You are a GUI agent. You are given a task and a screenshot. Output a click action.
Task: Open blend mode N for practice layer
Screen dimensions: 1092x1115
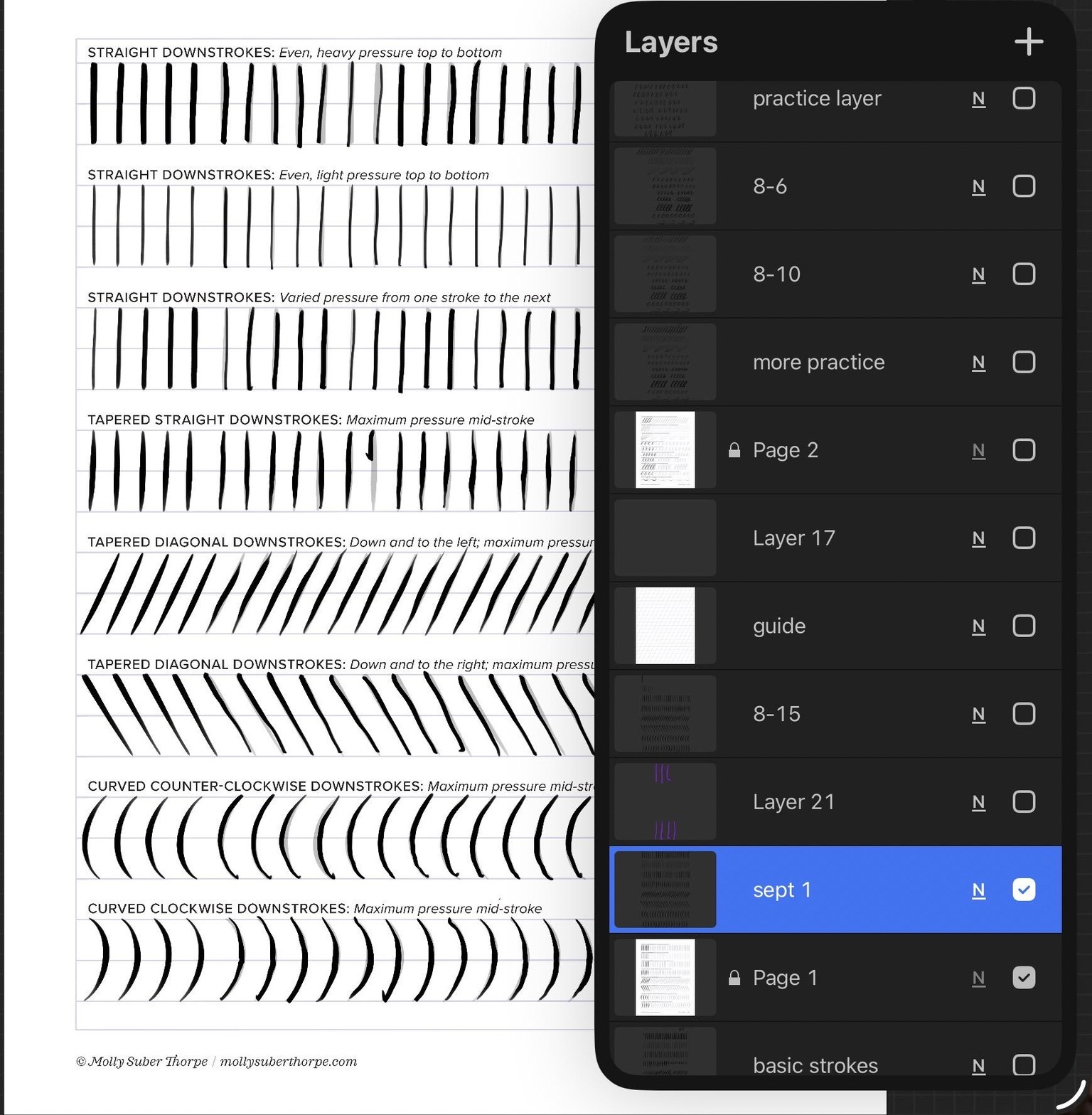point(979,99)
